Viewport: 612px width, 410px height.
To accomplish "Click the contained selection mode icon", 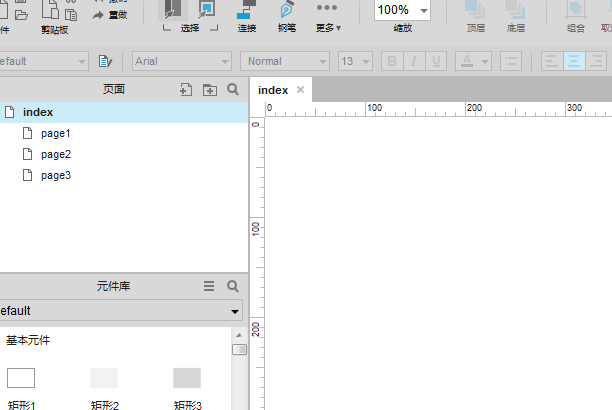I will [x=206, y=10].
